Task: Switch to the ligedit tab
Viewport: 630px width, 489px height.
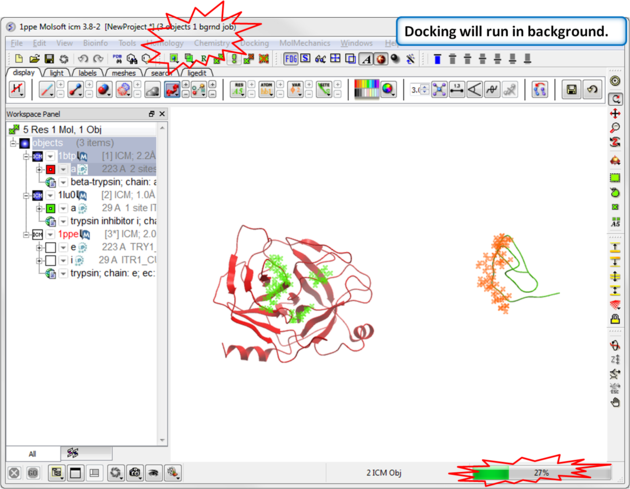Action: pyautogui.click(x=193, y=73)
